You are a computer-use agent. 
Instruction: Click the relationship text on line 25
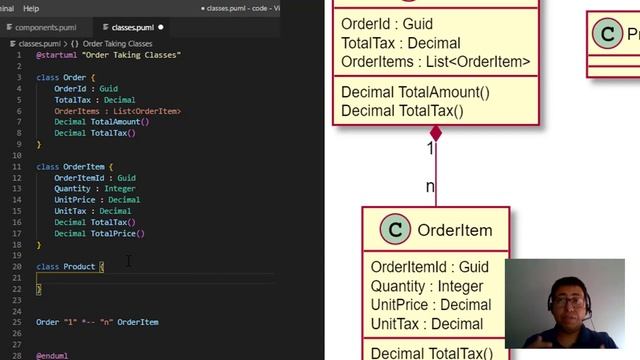pos(97,322)
